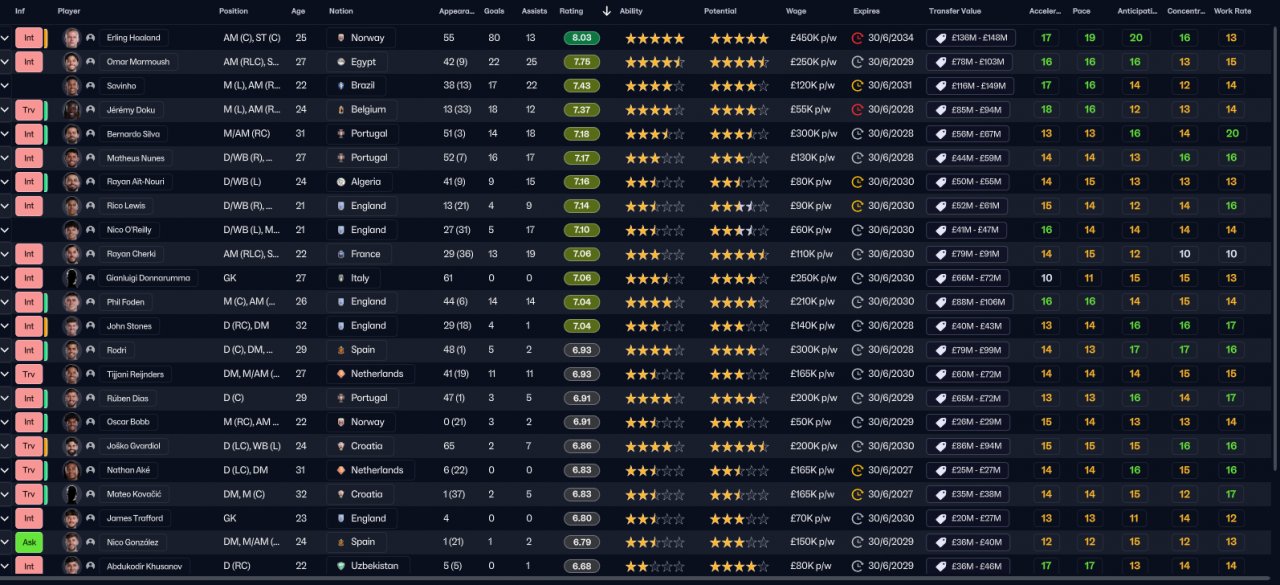The height and width of the screenshot is (585, 1280).
Task: Click the sort direction arrow next to Rating
Action: click(606, 11)
